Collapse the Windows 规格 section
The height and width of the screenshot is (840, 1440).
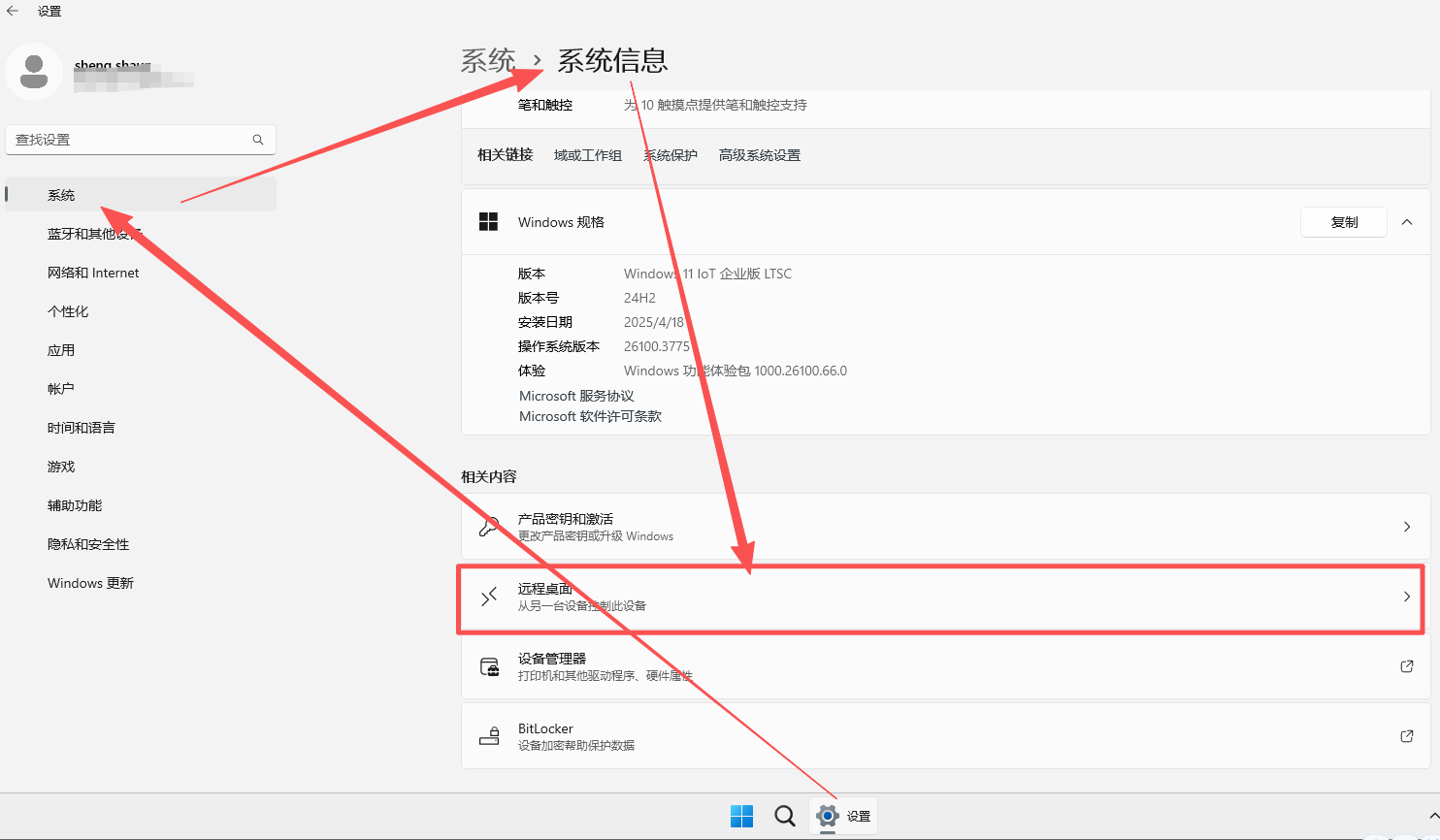[x=1407, y=222]
